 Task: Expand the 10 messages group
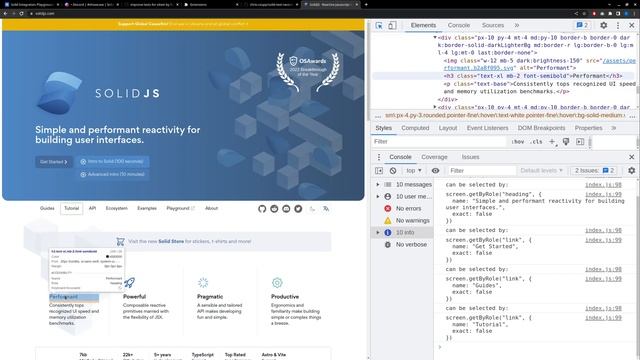point(378,184)
